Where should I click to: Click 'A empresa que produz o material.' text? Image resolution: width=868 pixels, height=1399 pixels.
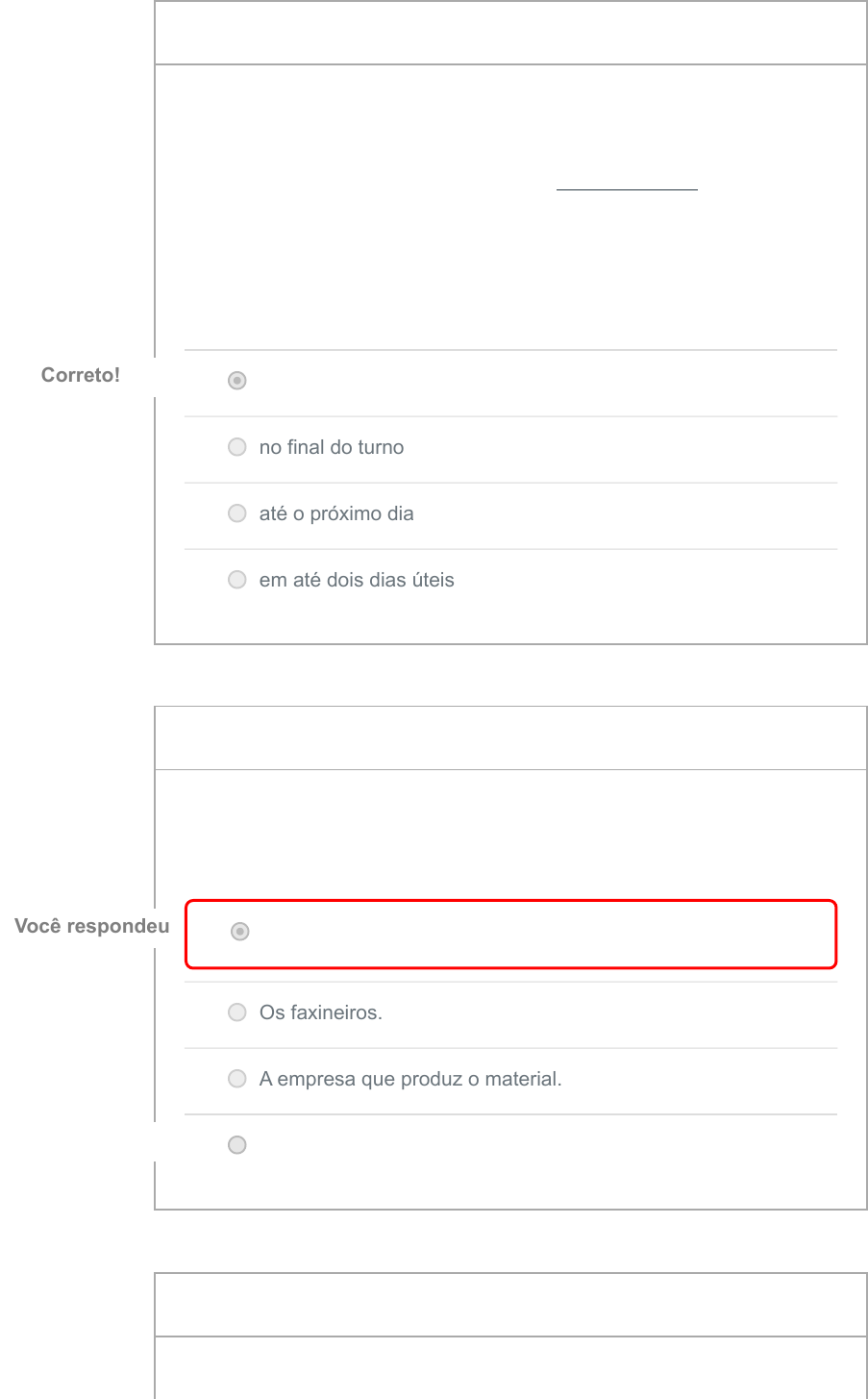410,1079
